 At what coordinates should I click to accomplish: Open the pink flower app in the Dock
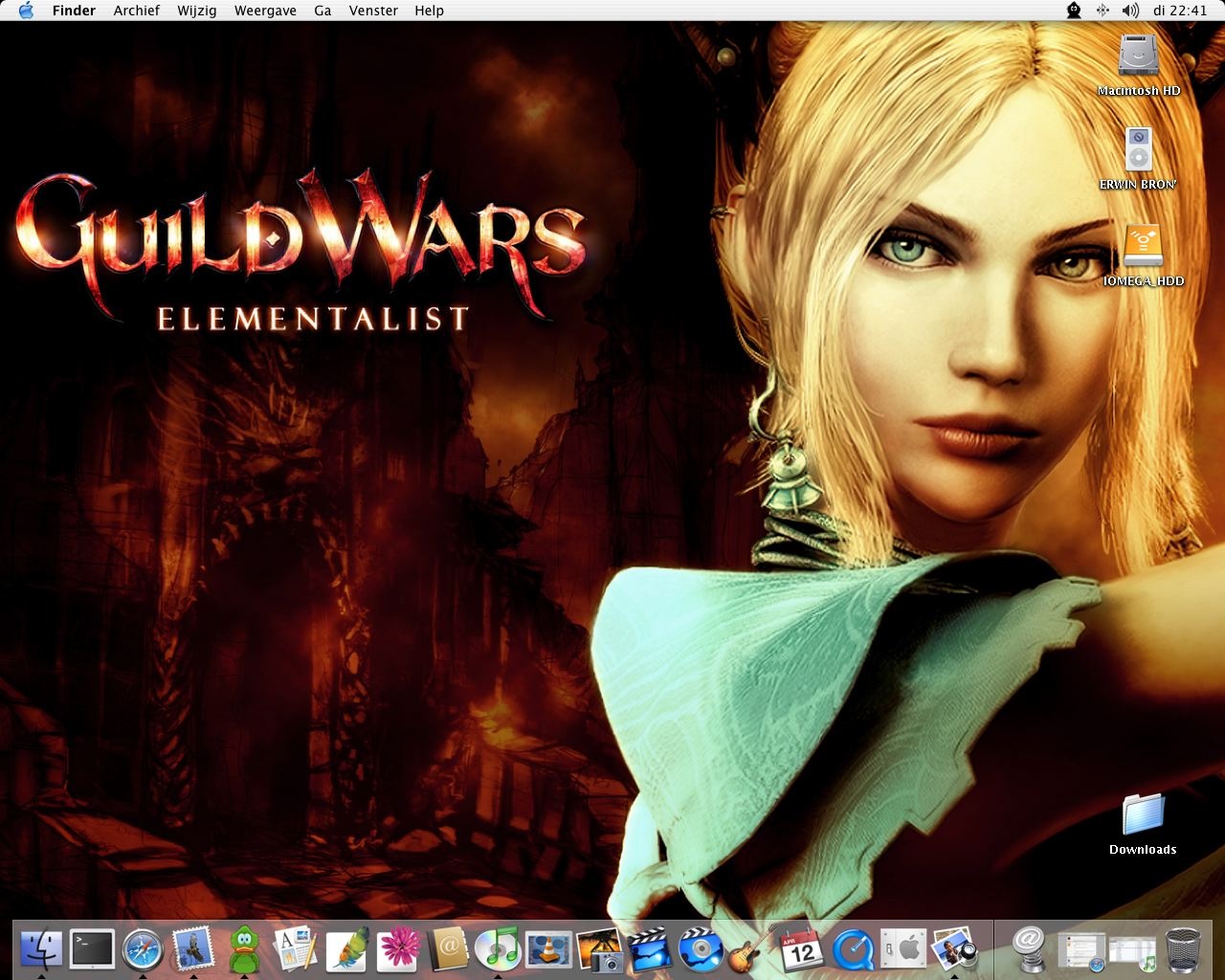coord(396,949)
